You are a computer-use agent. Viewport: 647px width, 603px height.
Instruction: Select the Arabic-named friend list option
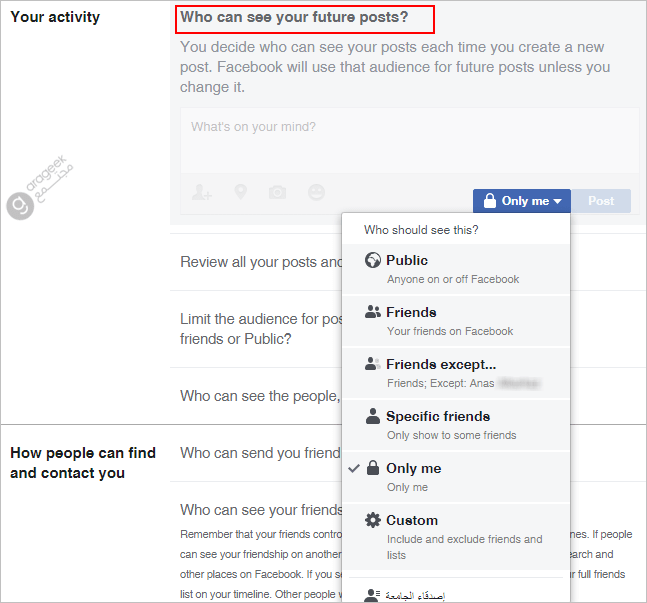(456, 595)
